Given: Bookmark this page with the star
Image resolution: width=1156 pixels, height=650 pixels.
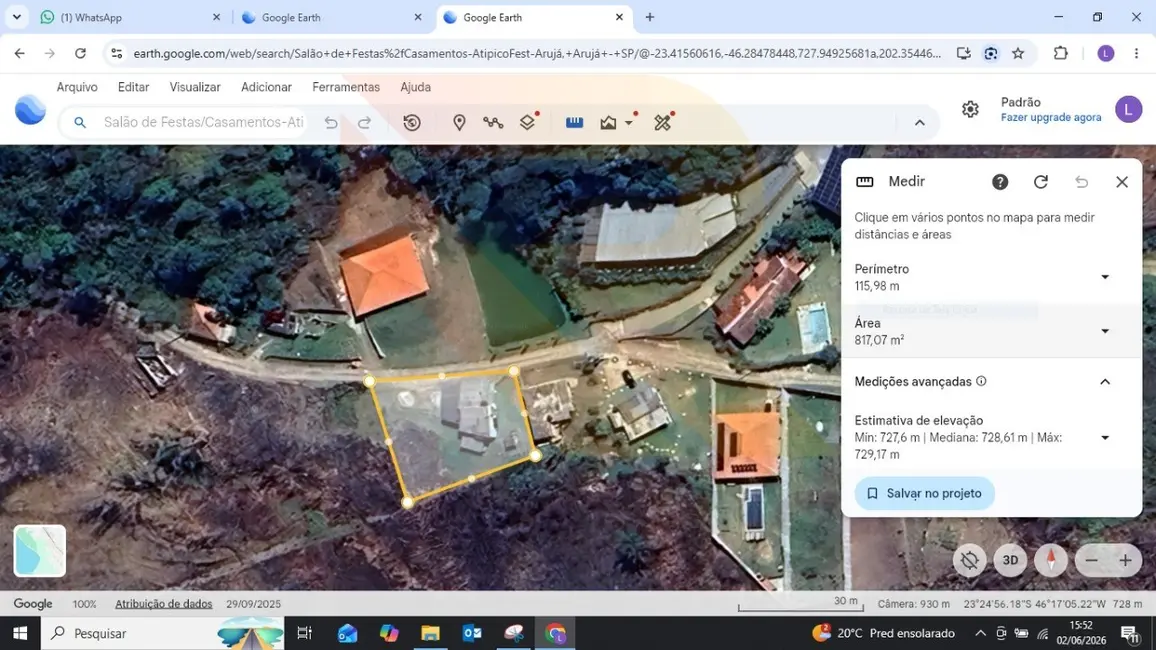Looking at the screenshot, I should click(x=1018, y=53).
